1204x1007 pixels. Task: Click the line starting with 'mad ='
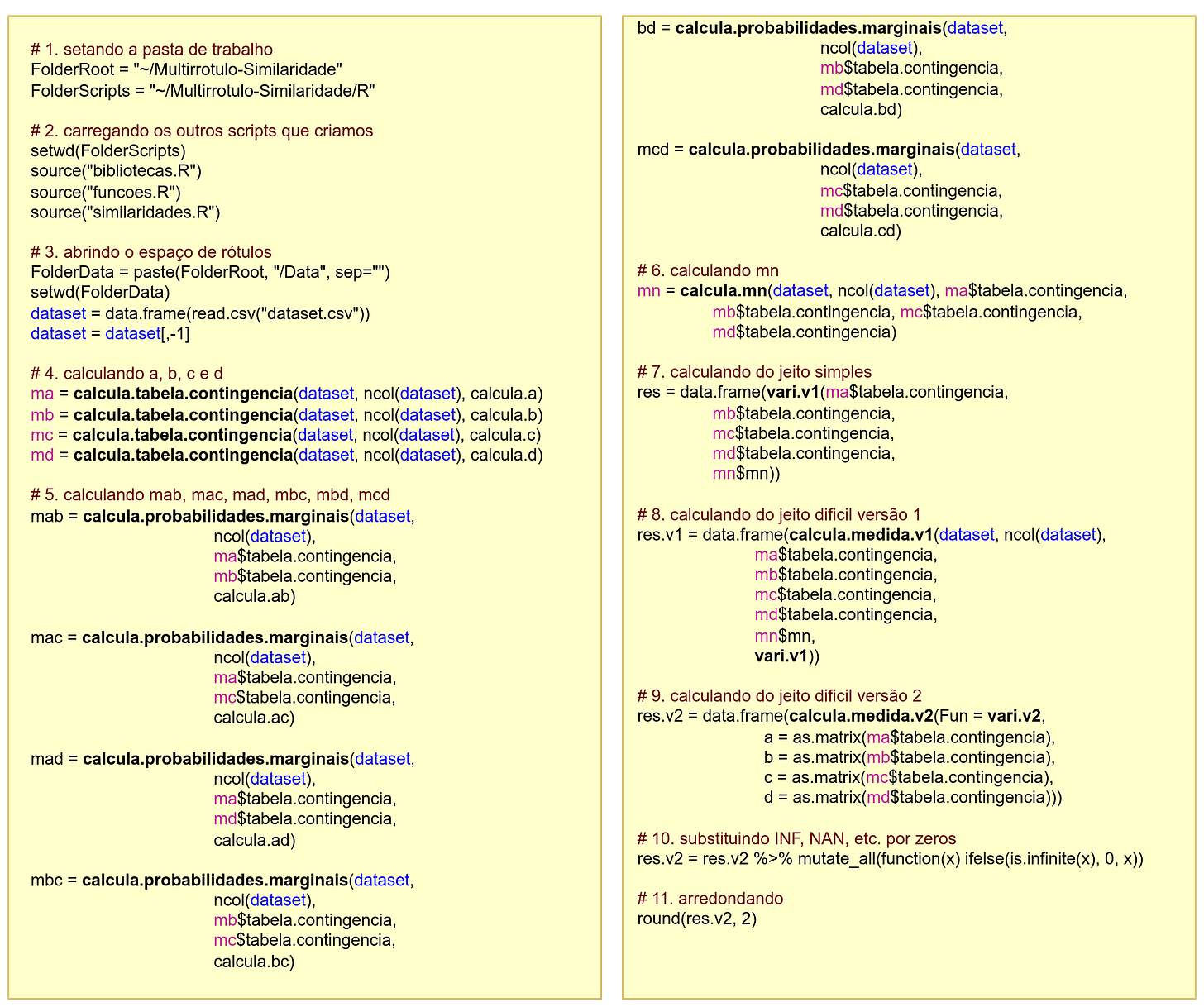pos(222,759)
